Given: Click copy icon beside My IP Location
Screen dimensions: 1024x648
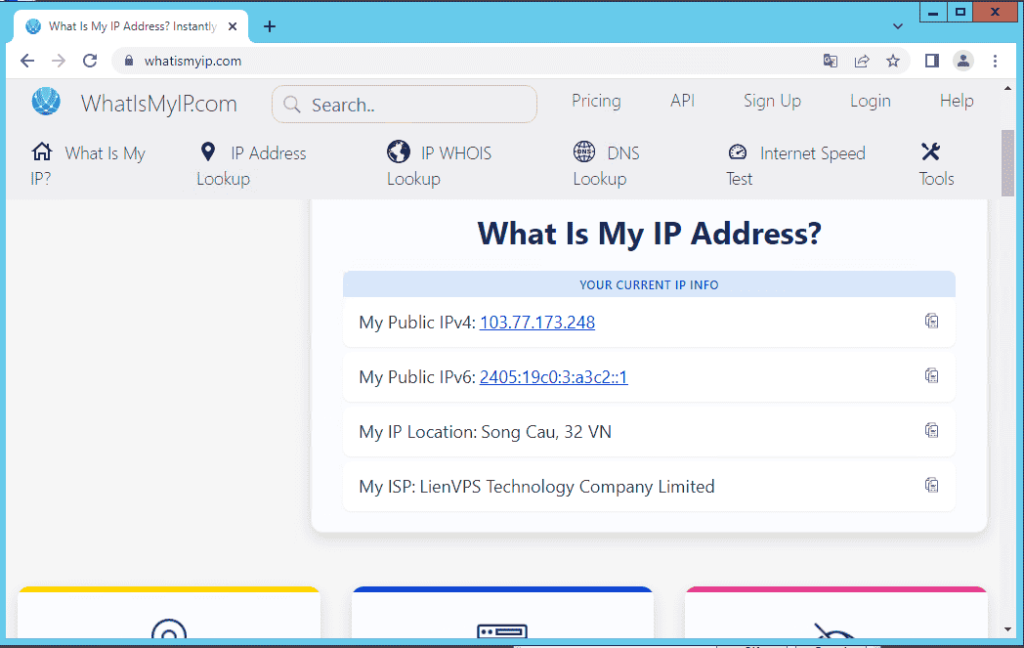Looking at the screenshot, I should tap(931, 431).
